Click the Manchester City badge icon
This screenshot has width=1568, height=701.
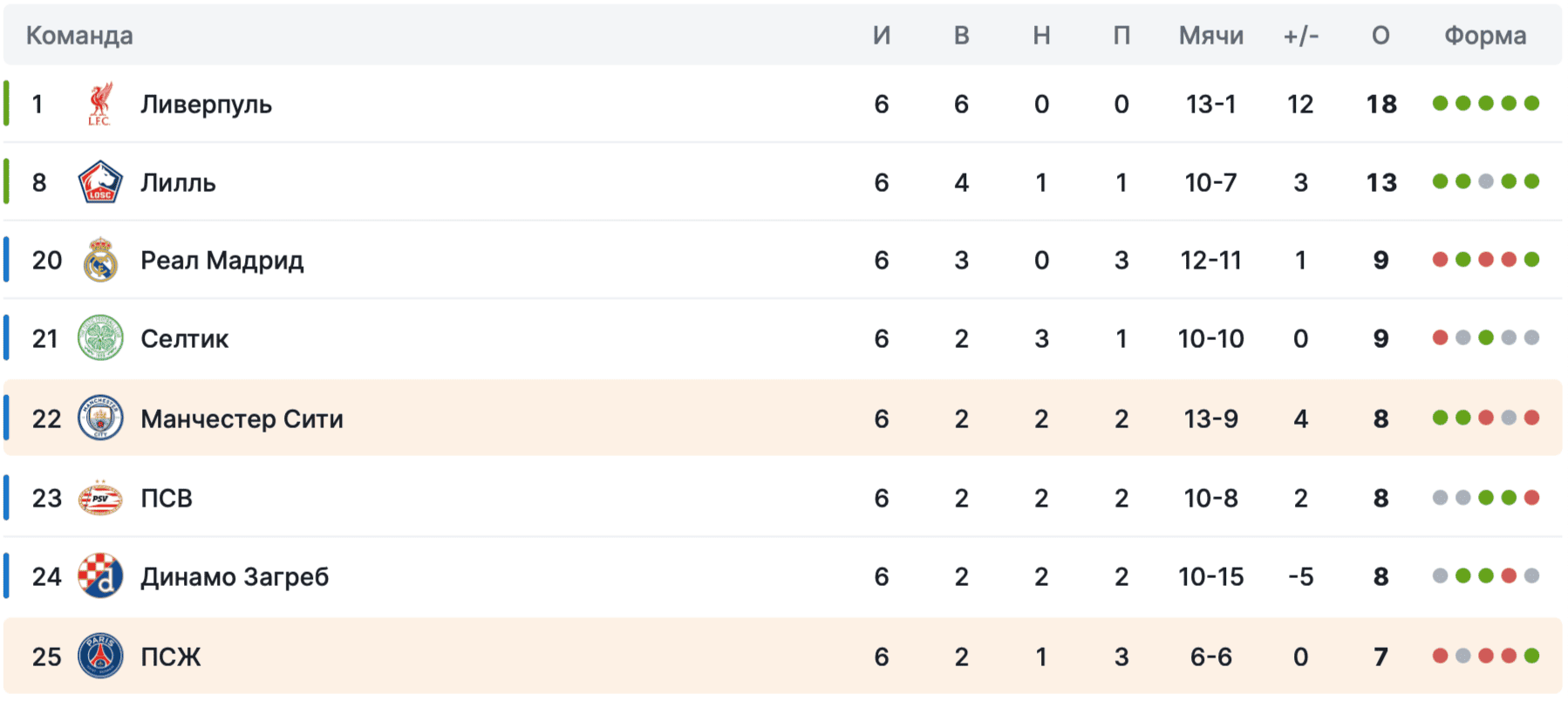(100, 419)
